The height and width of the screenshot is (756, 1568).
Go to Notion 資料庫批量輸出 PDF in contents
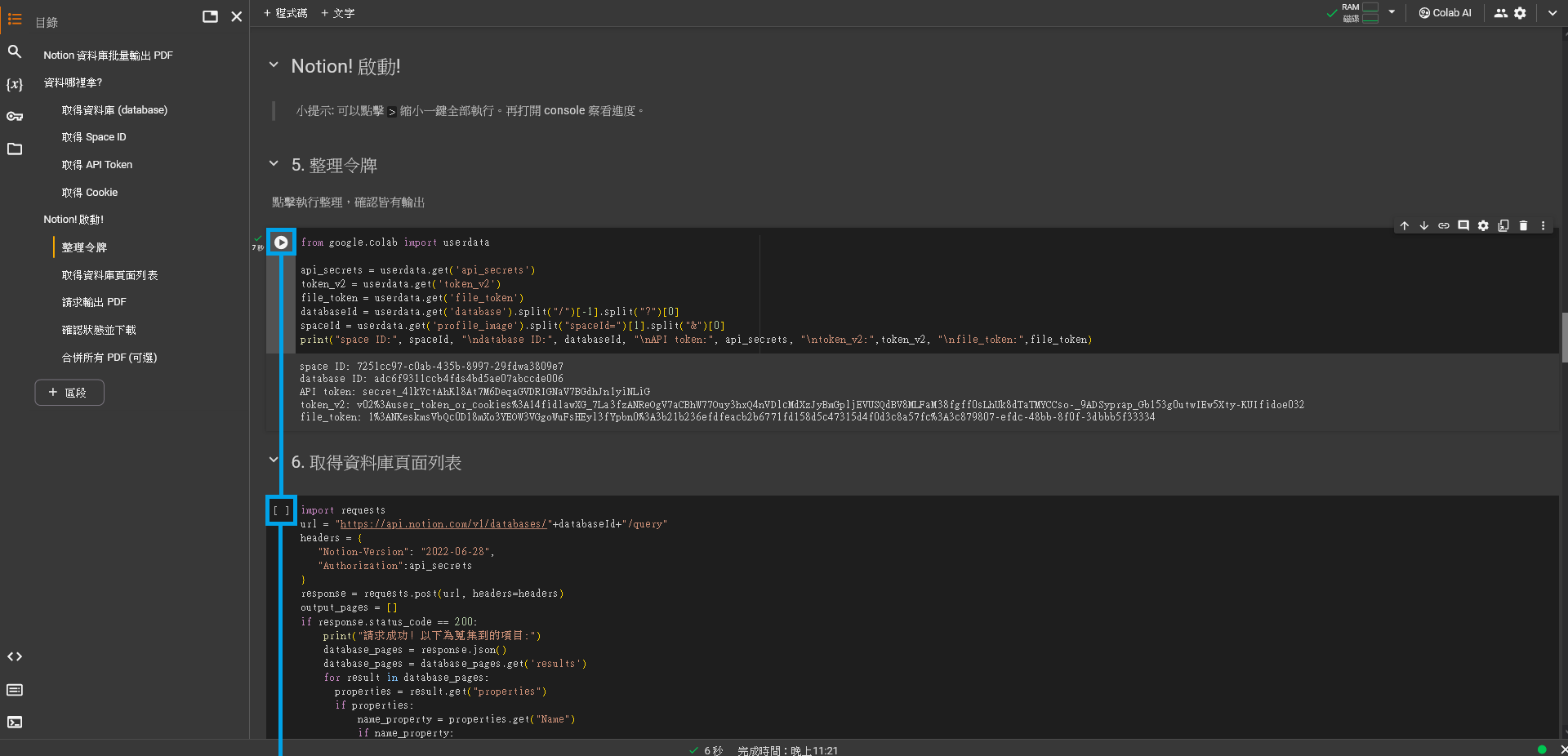pos(108,56)
